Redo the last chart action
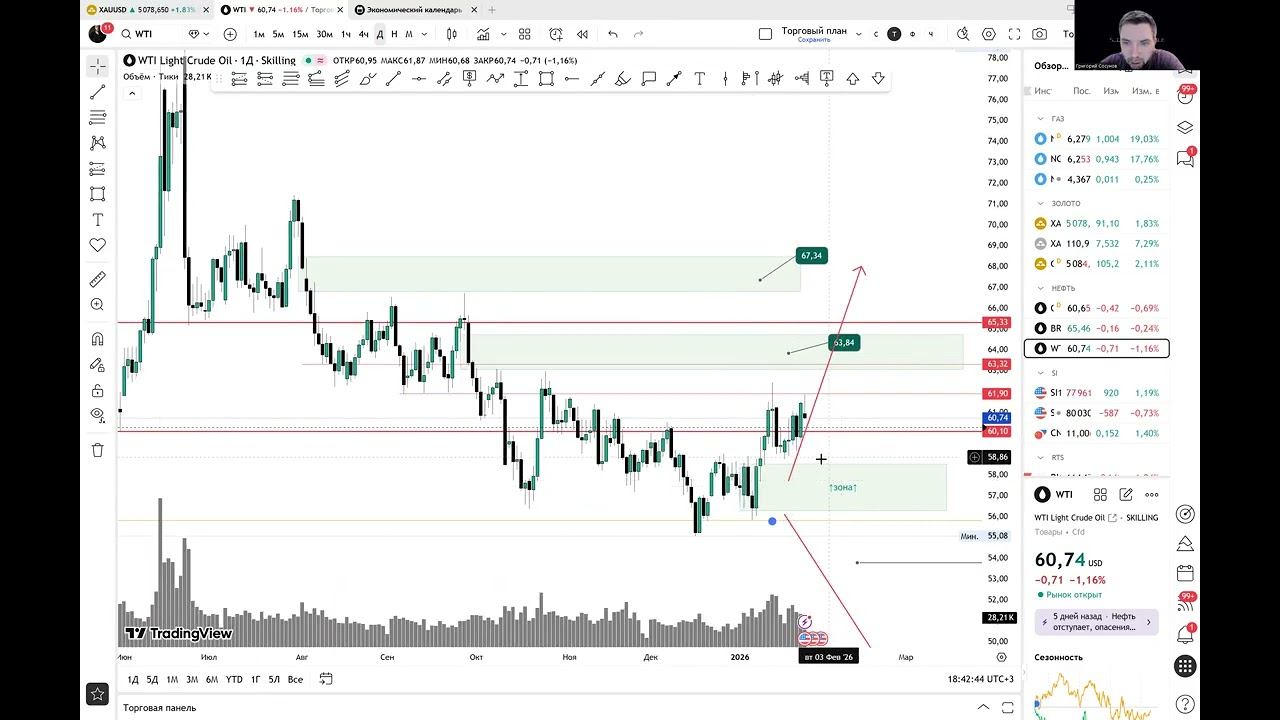Image resolution: width=1280 pixels, height=720 pixels. (x=640, y=34)
